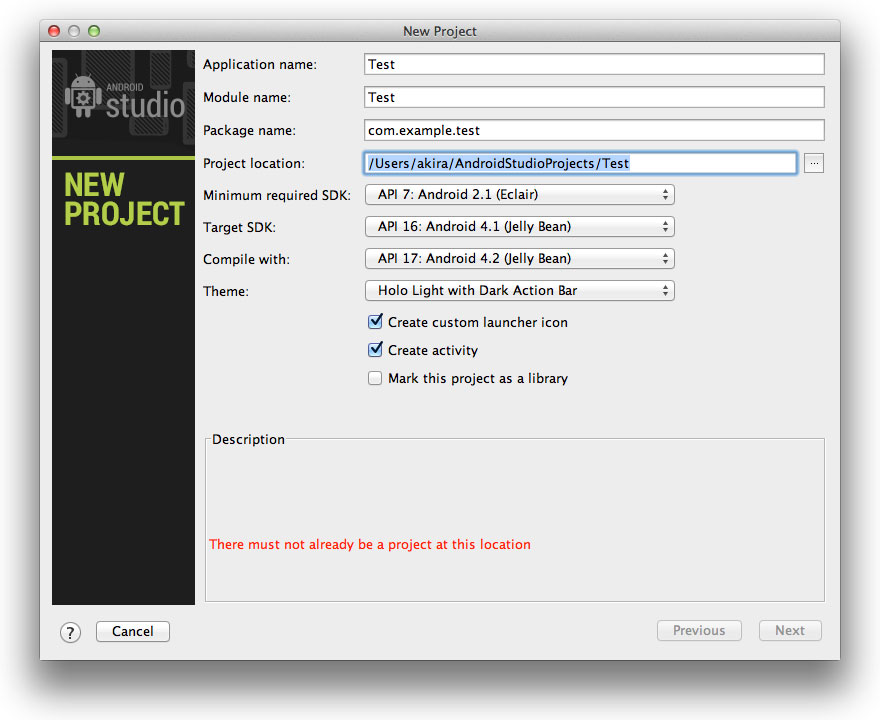Click the Theme label

click(226, 291)
